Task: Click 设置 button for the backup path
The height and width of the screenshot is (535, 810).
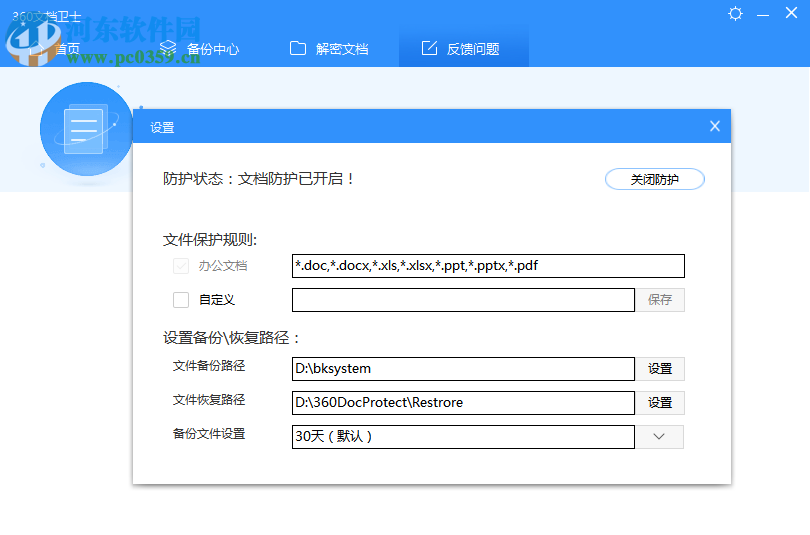Action: (660, 369)
